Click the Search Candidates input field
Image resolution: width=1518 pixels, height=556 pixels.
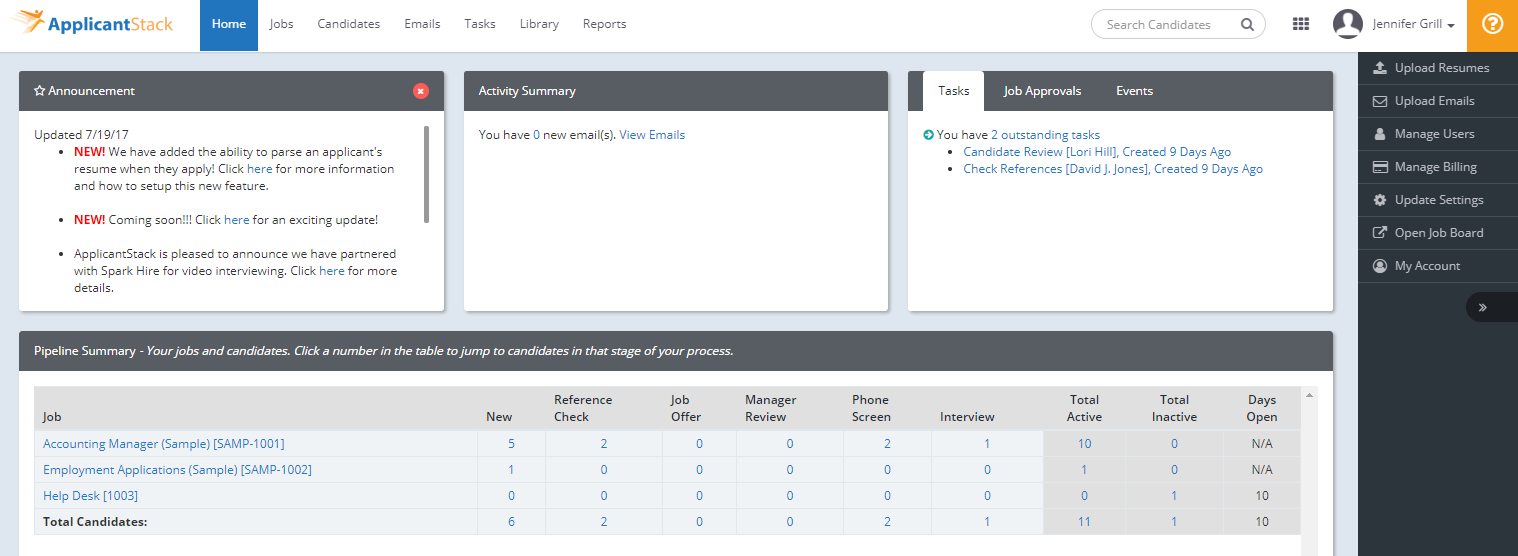pos(1166,25)
